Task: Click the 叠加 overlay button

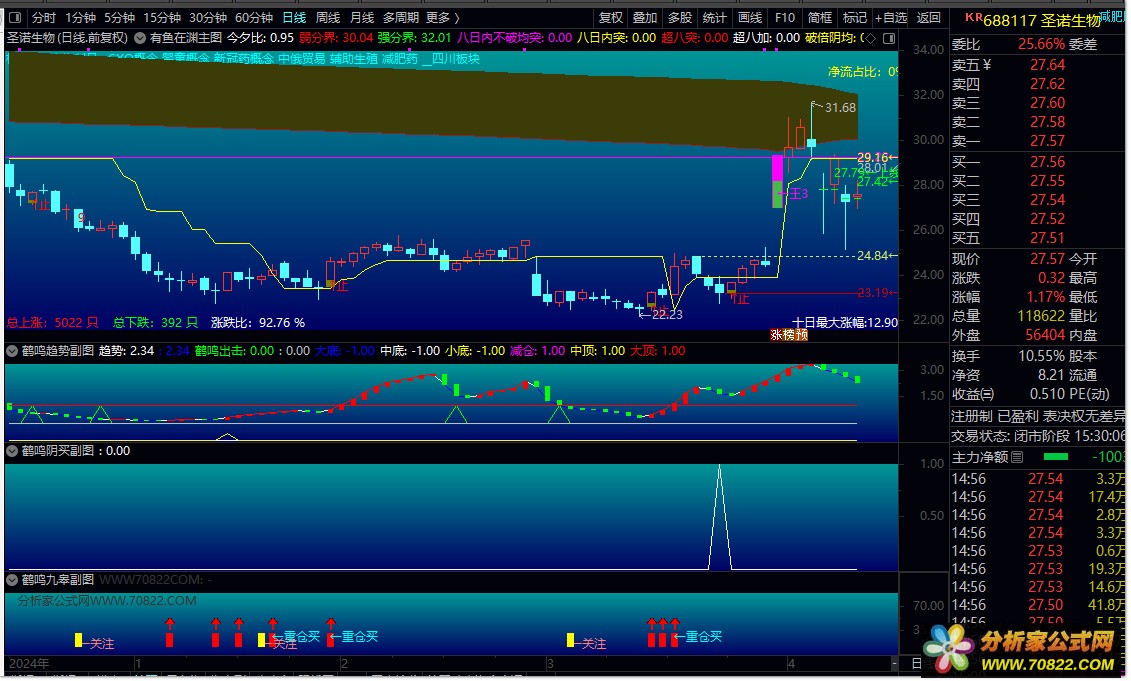Action: click(644, 17)
